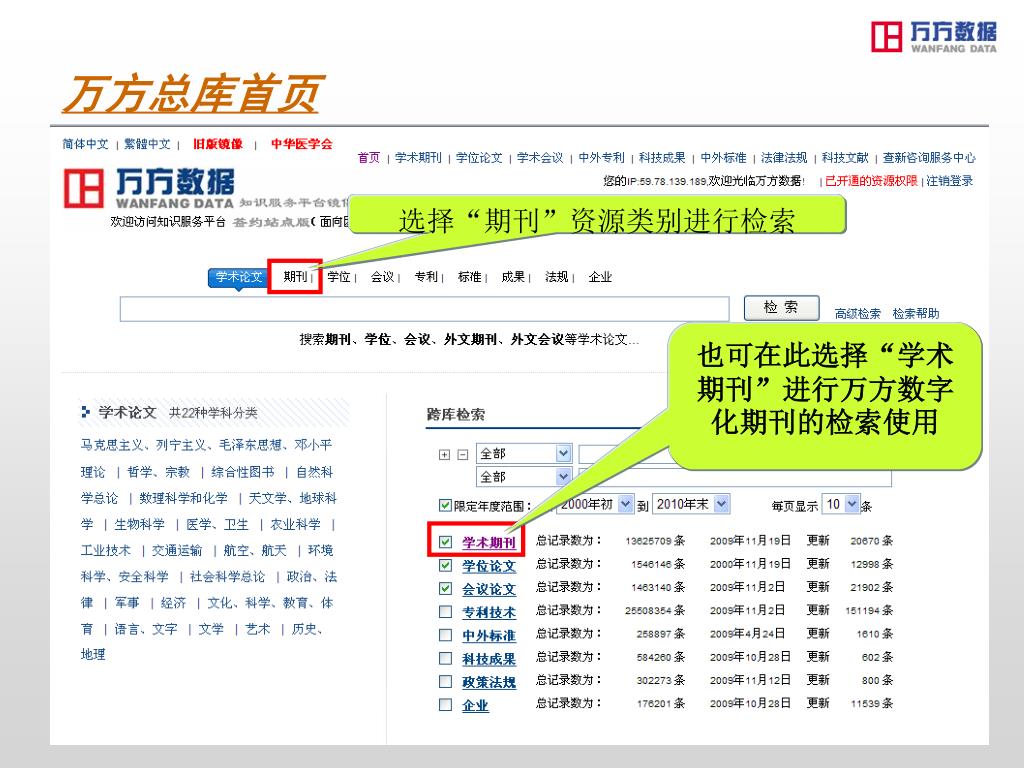Click the Wanfang Data logo on the webpage
The image size is (1024, 768).
pyautogui.click(x=149, y=188)
